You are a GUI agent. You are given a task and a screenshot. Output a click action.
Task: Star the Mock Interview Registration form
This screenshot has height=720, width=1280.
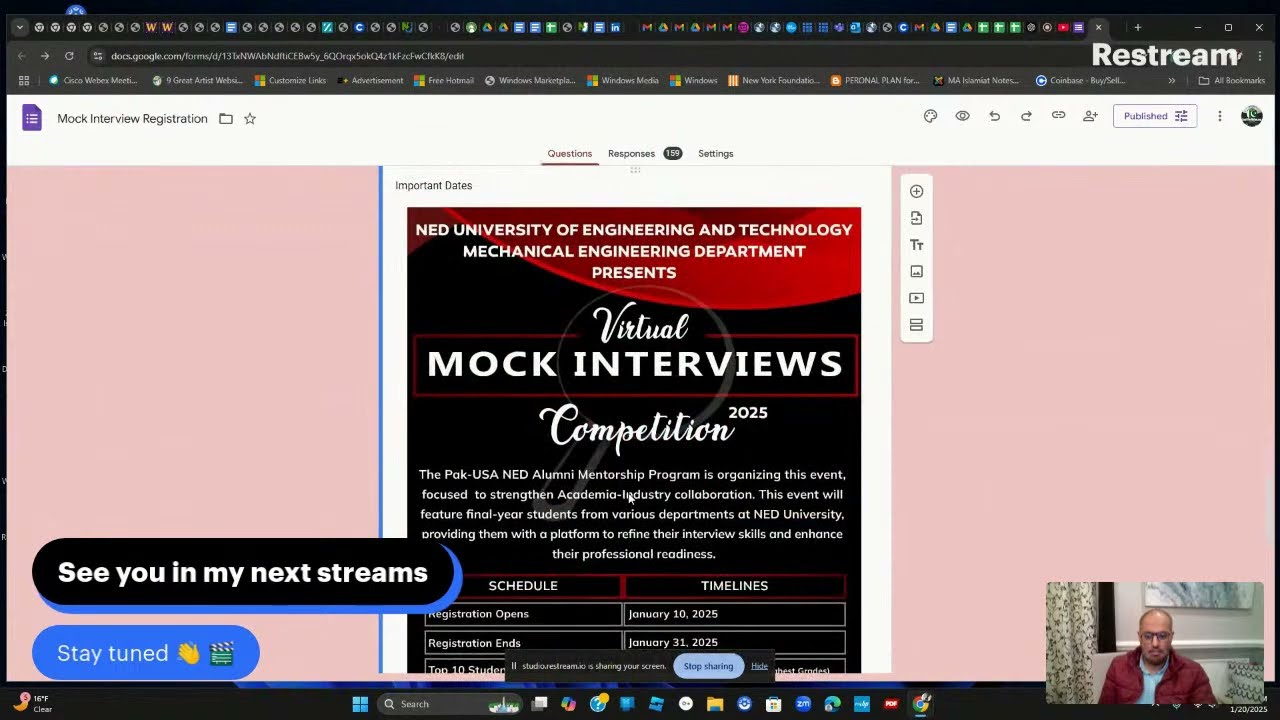[x=250, y=118]
